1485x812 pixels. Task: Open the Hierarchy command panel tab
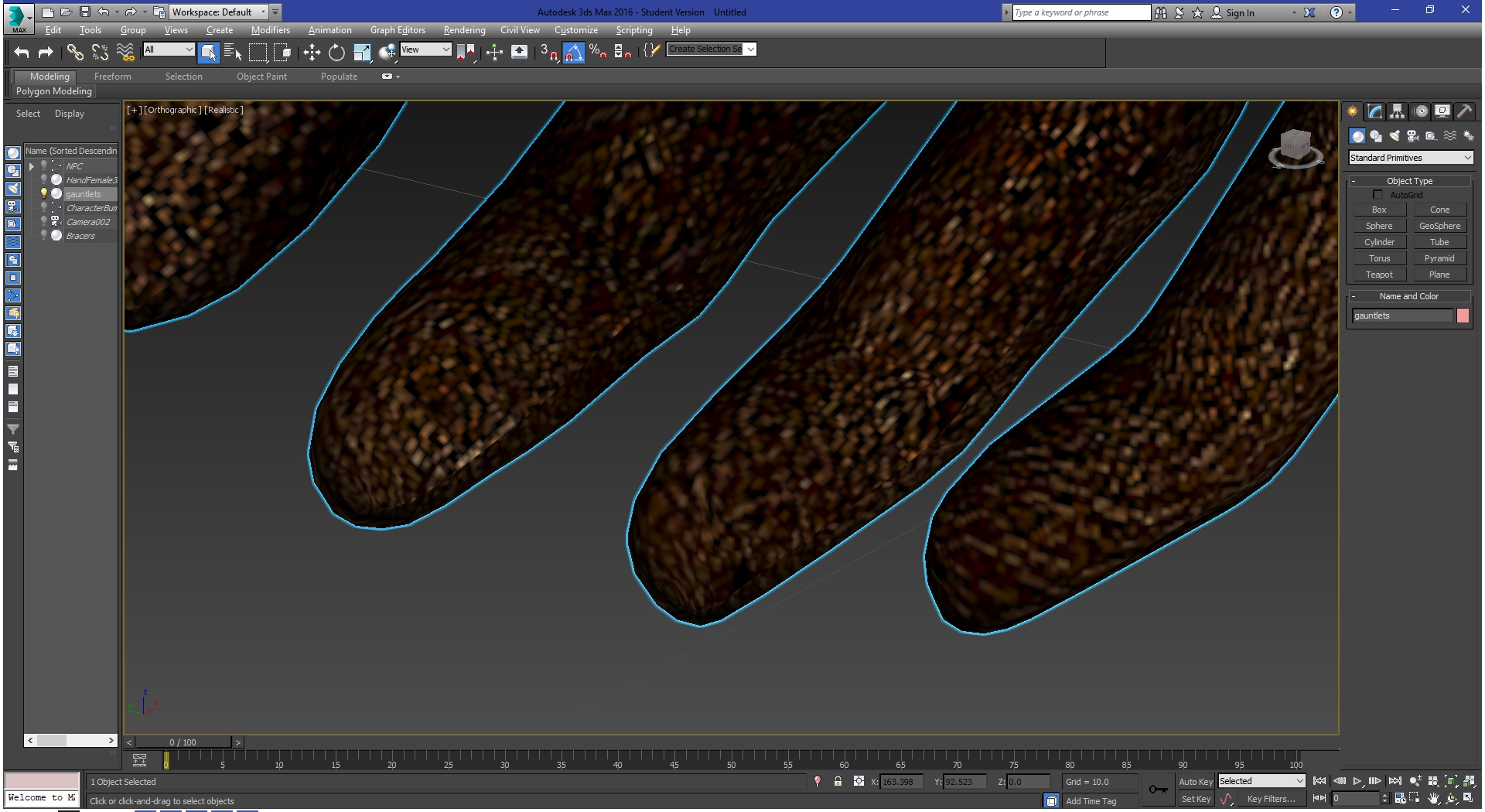coord(1397,111)
